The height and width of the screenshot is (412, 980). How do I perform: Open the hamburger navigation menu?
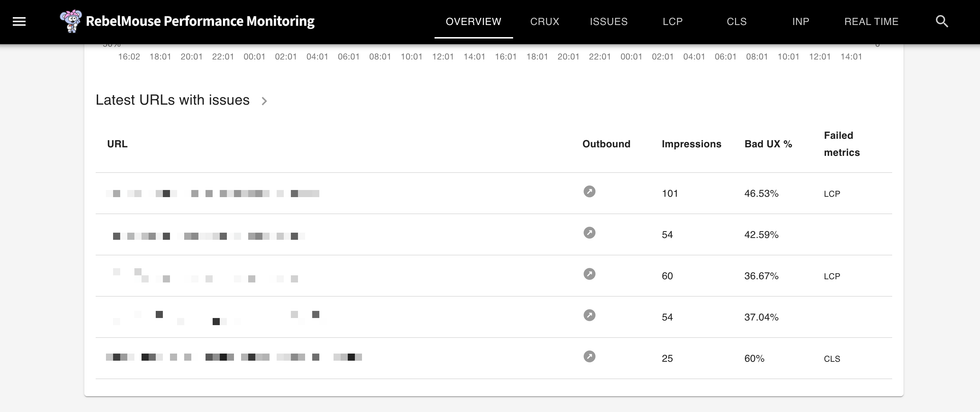coord(19,21)
